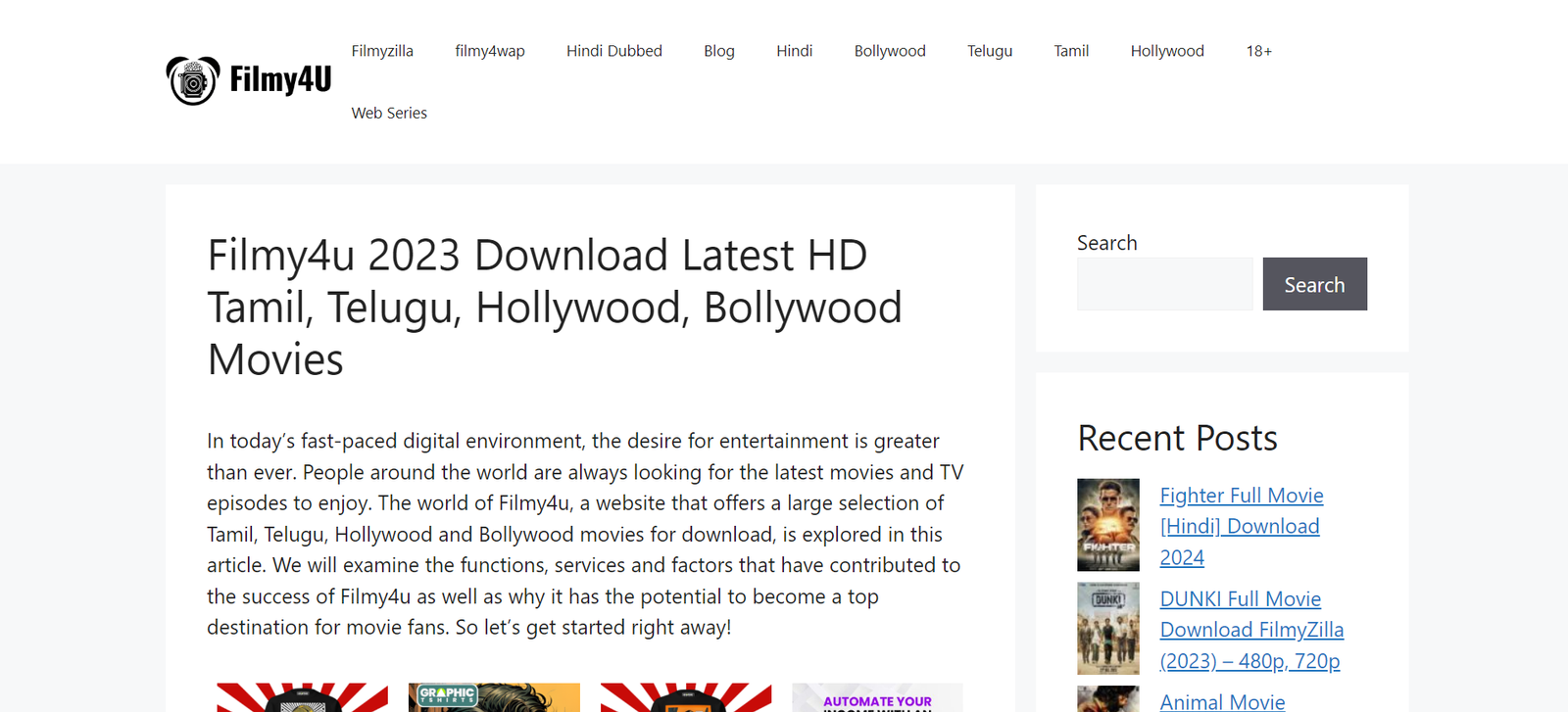The image size is (1568, 712).
Task: Click the Filmy4U camera logo icon
Action: [193, 80]
